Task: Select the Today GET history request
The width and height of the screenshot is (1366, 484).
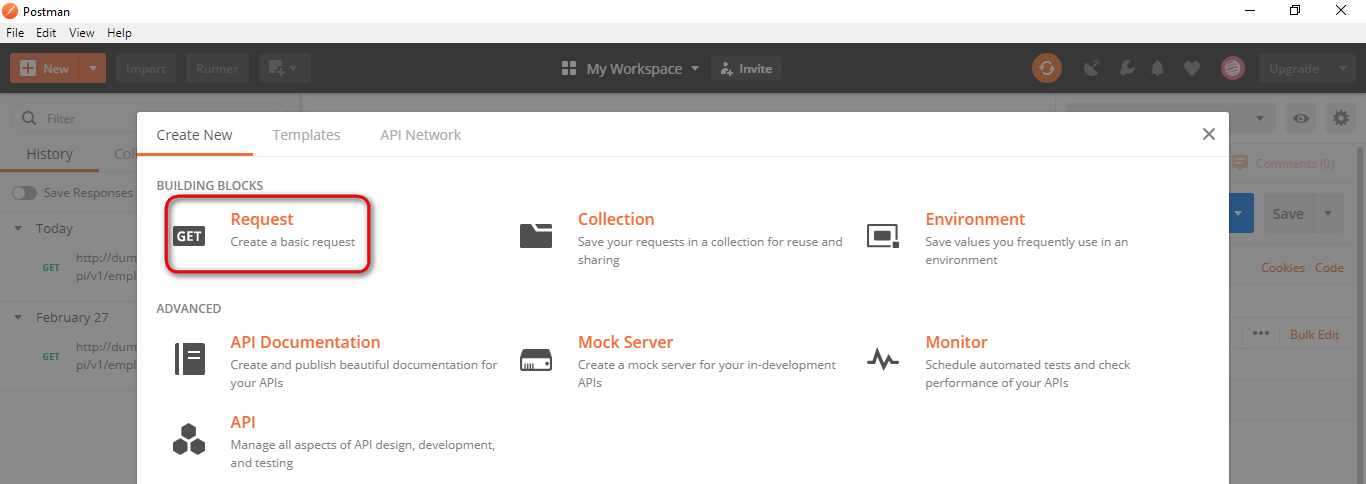Action: click(x=70, y=268)
